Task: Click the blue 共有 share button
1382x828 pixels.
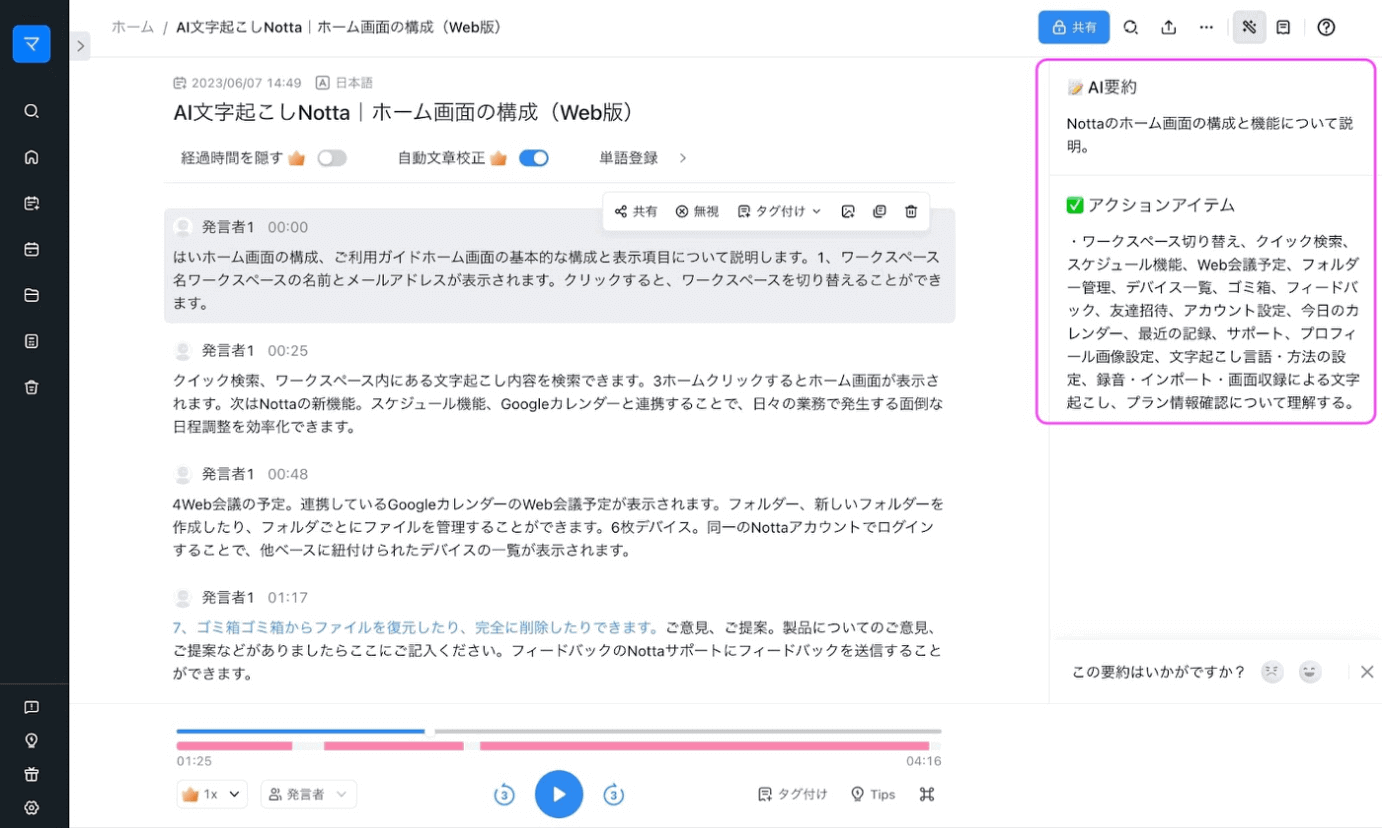Action: [1073, 27]
